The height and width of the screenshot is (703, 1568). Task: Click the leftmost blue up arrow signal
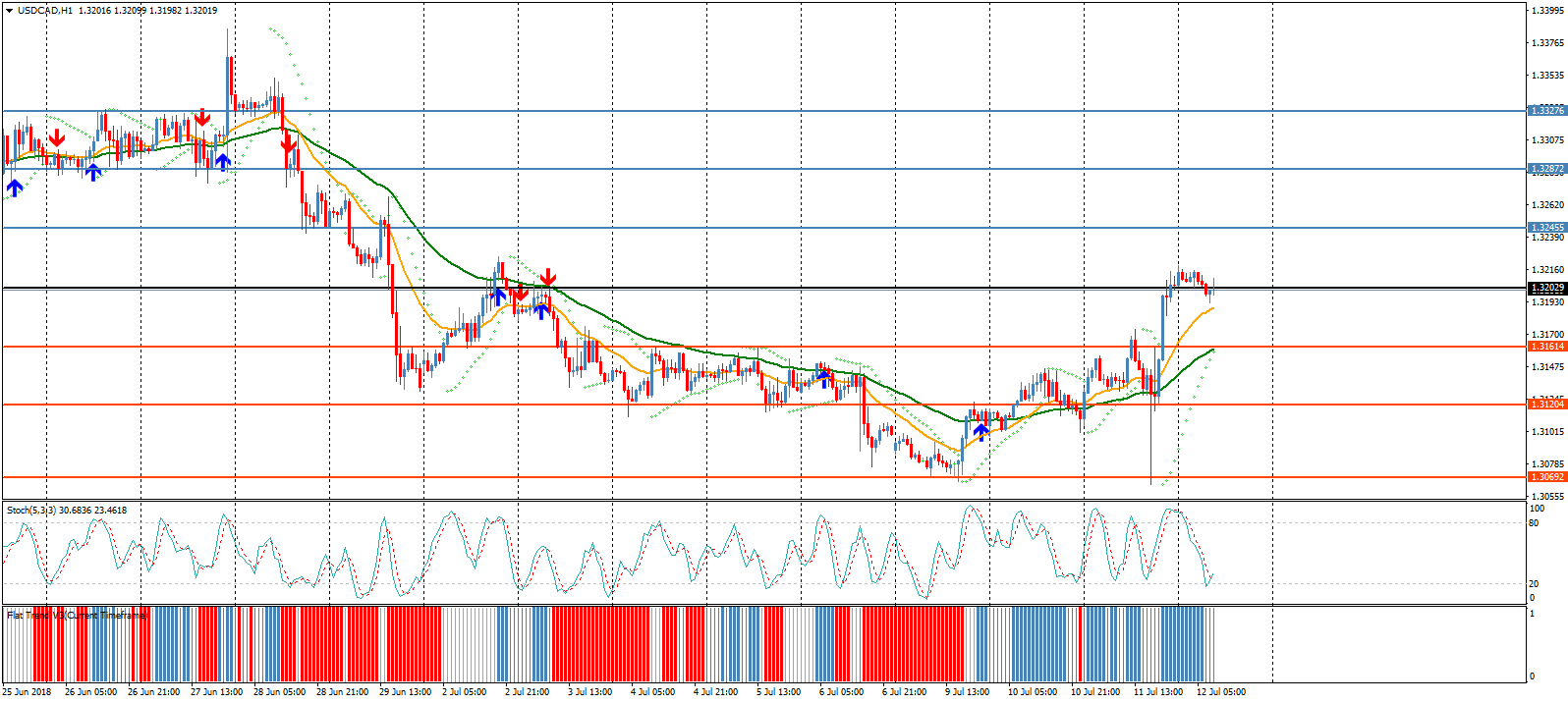[x=15, y=187]
